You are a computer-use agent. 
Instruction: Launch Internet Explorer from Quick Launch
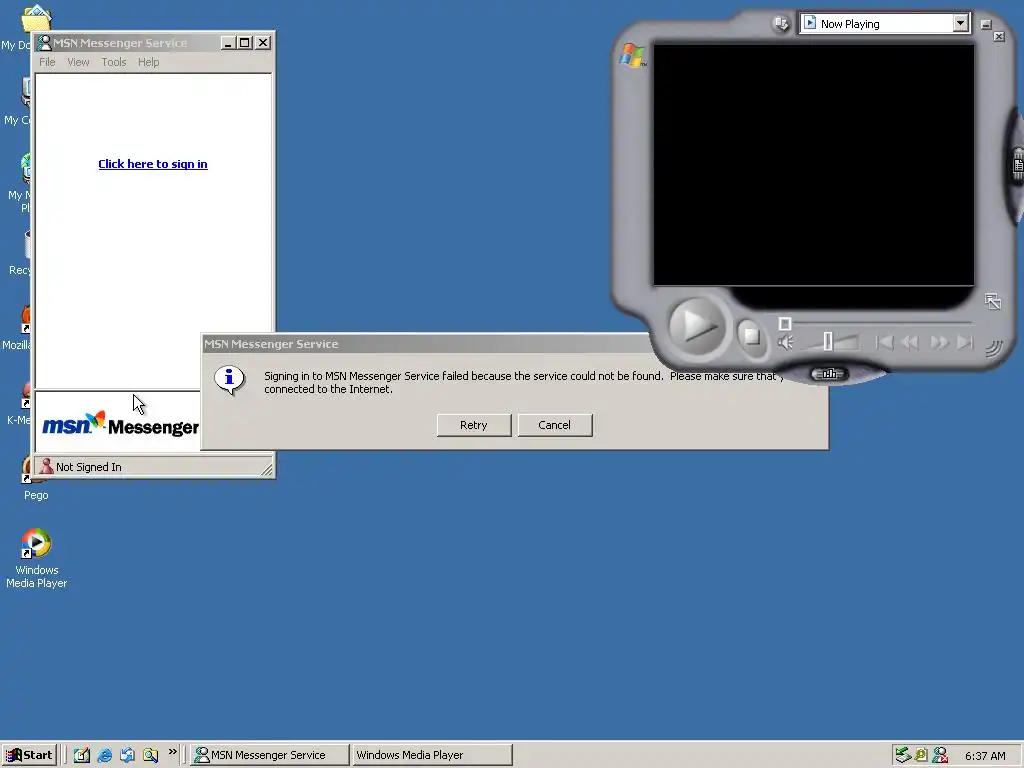click(104, 755)
